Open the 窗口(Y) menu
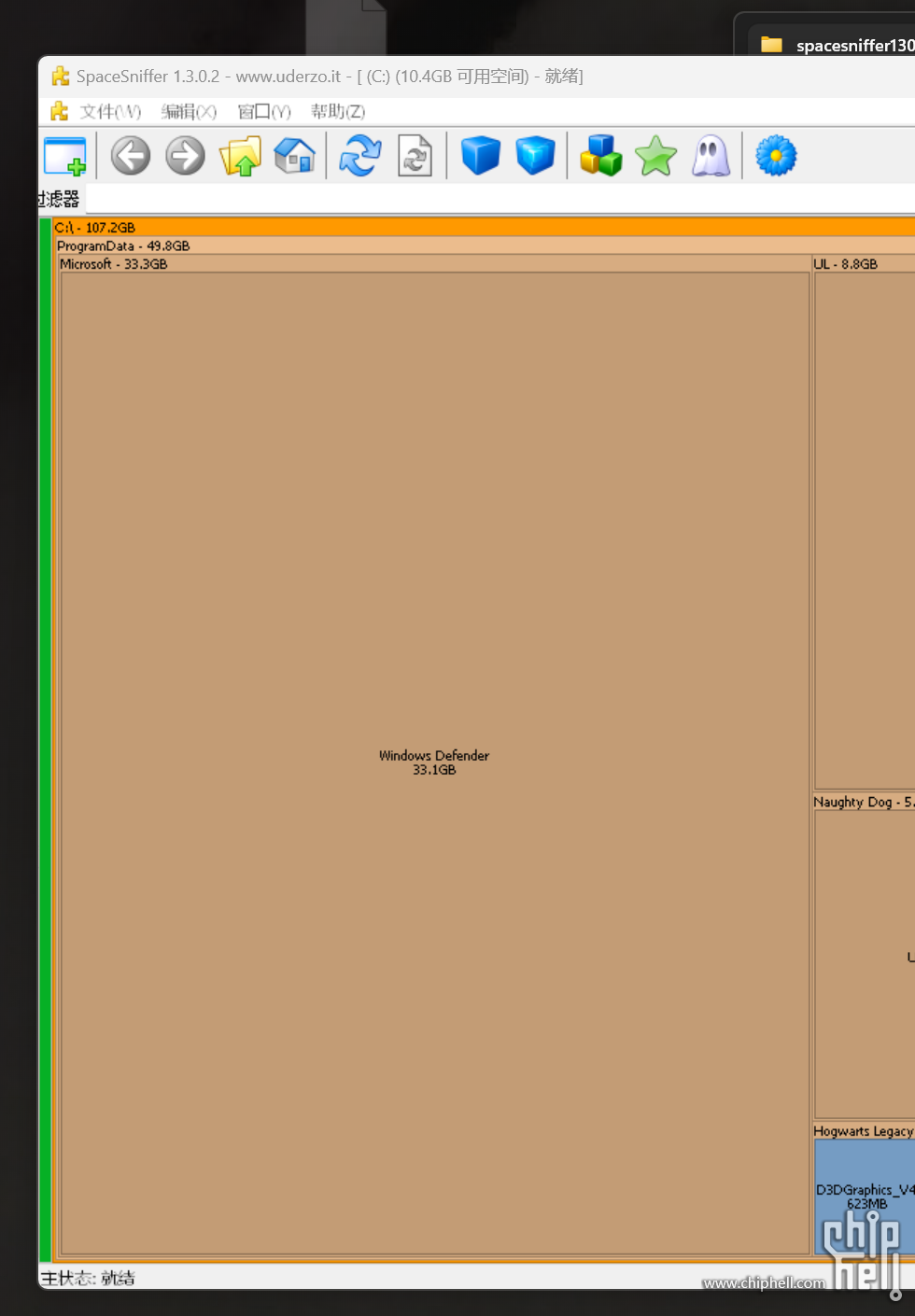915x1316 pixels. coord(264,112)
